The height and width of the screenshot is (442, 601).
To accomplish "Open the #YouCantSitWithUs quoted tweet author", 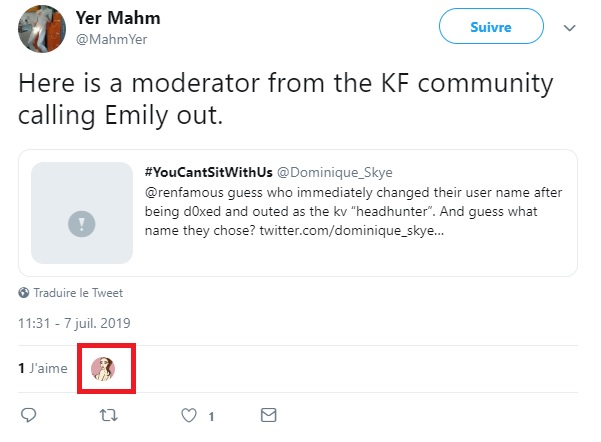I will [209, 172].
